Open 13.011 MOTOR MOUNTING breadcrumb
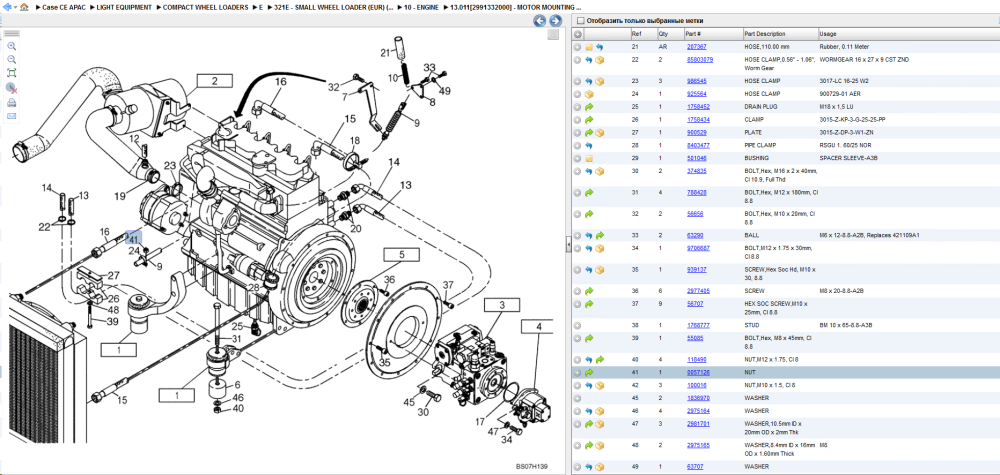Screen dimensions: 1000x475 click(515, 8)
